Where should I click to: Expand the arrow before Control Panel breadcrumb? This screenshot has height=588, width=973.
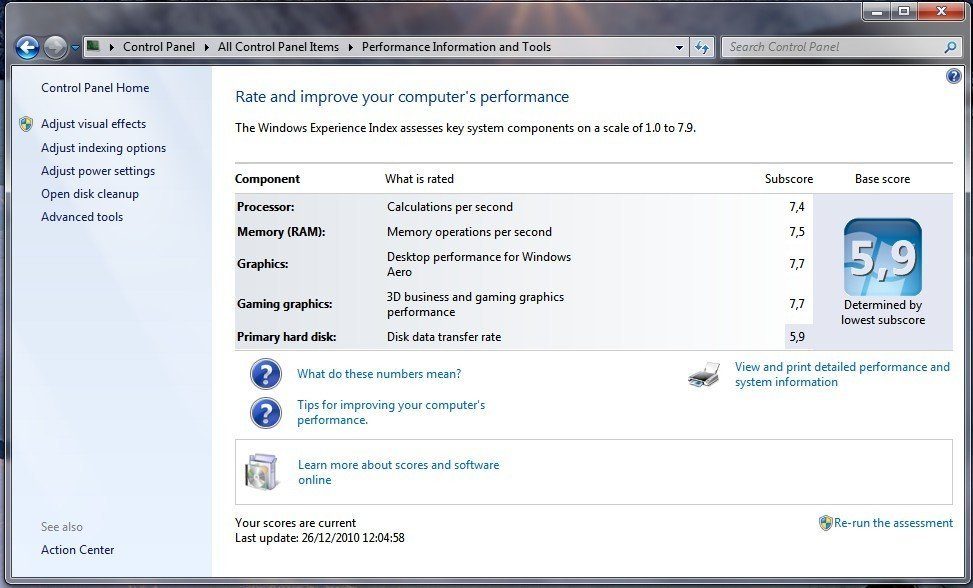coord(111,47)
